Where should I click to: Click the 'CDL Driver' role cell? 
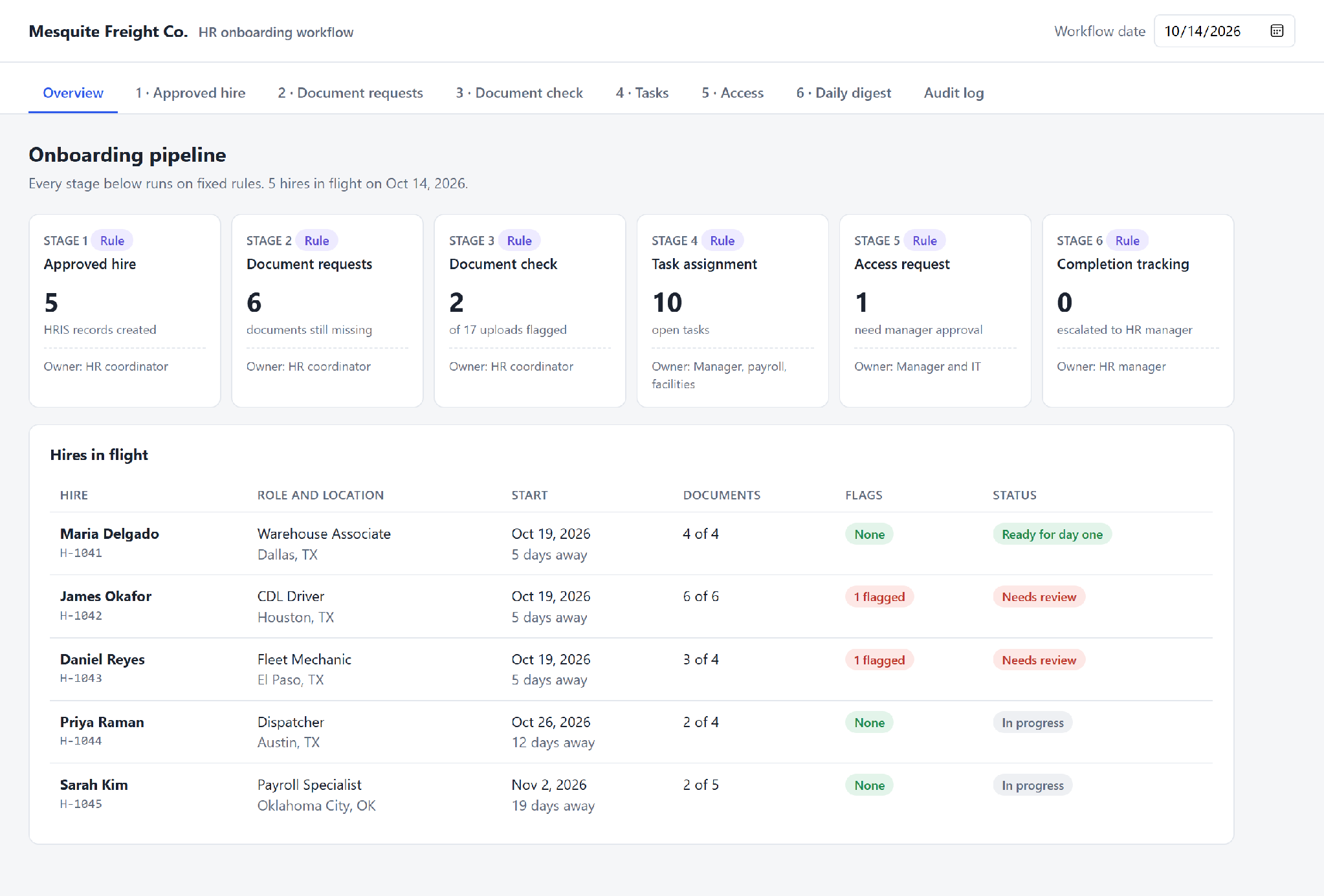[291, 596]
